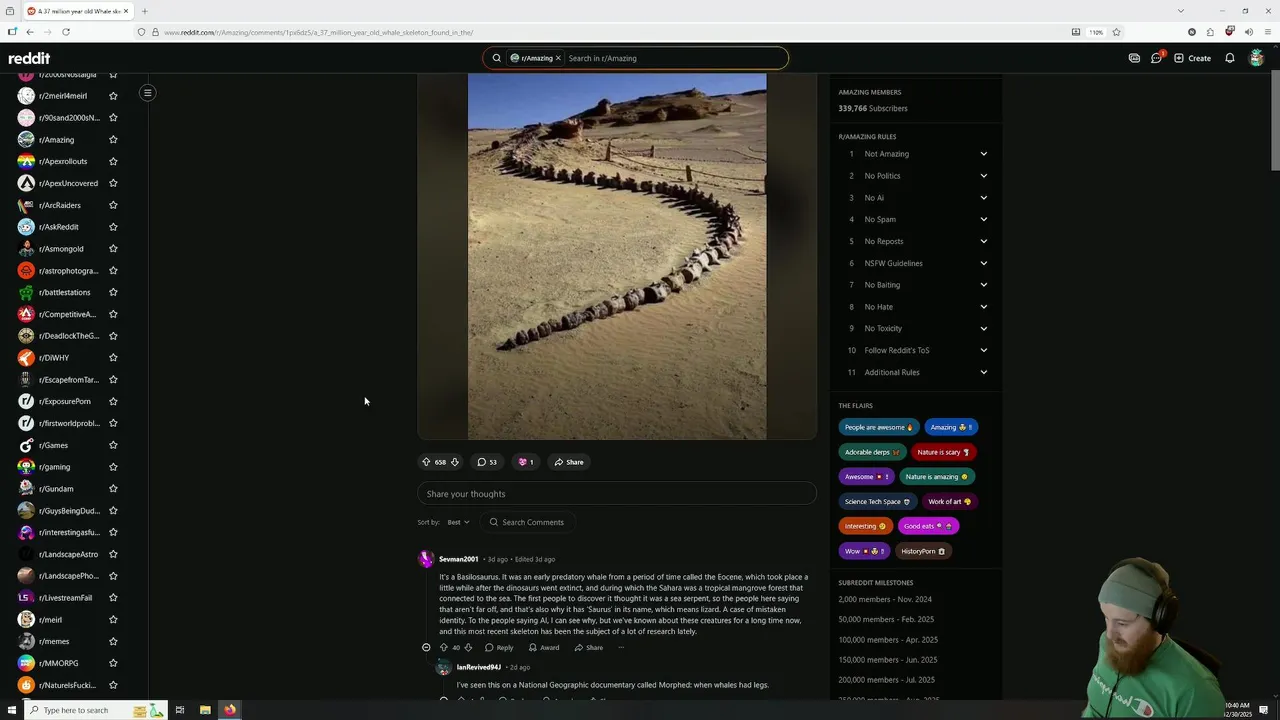Go to r/ExposurePorn community
Screen dimensions: 1280x720
coord(64,401)
